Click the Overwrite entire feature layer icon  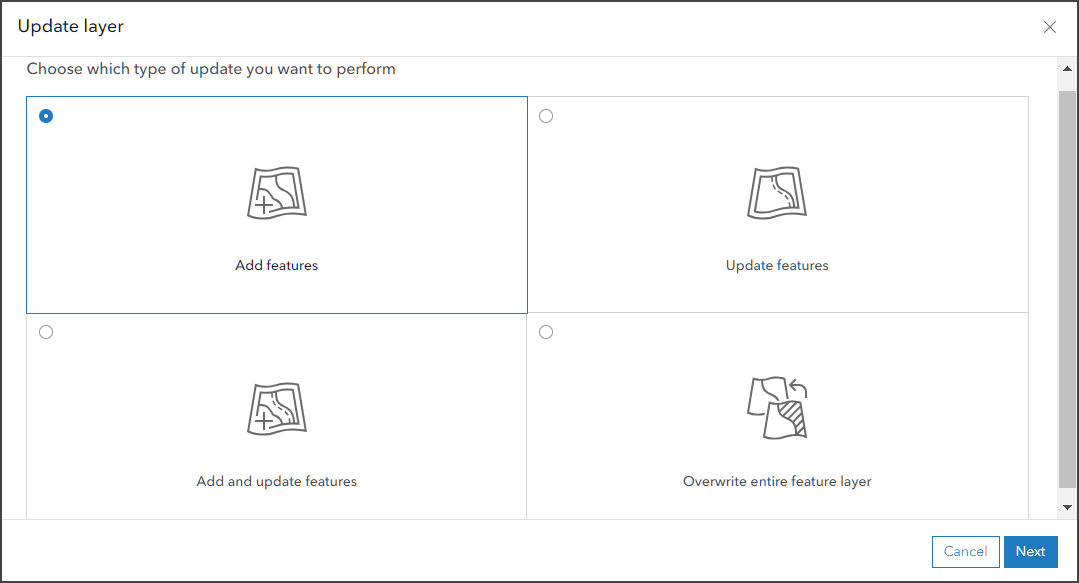pos(777,409)
